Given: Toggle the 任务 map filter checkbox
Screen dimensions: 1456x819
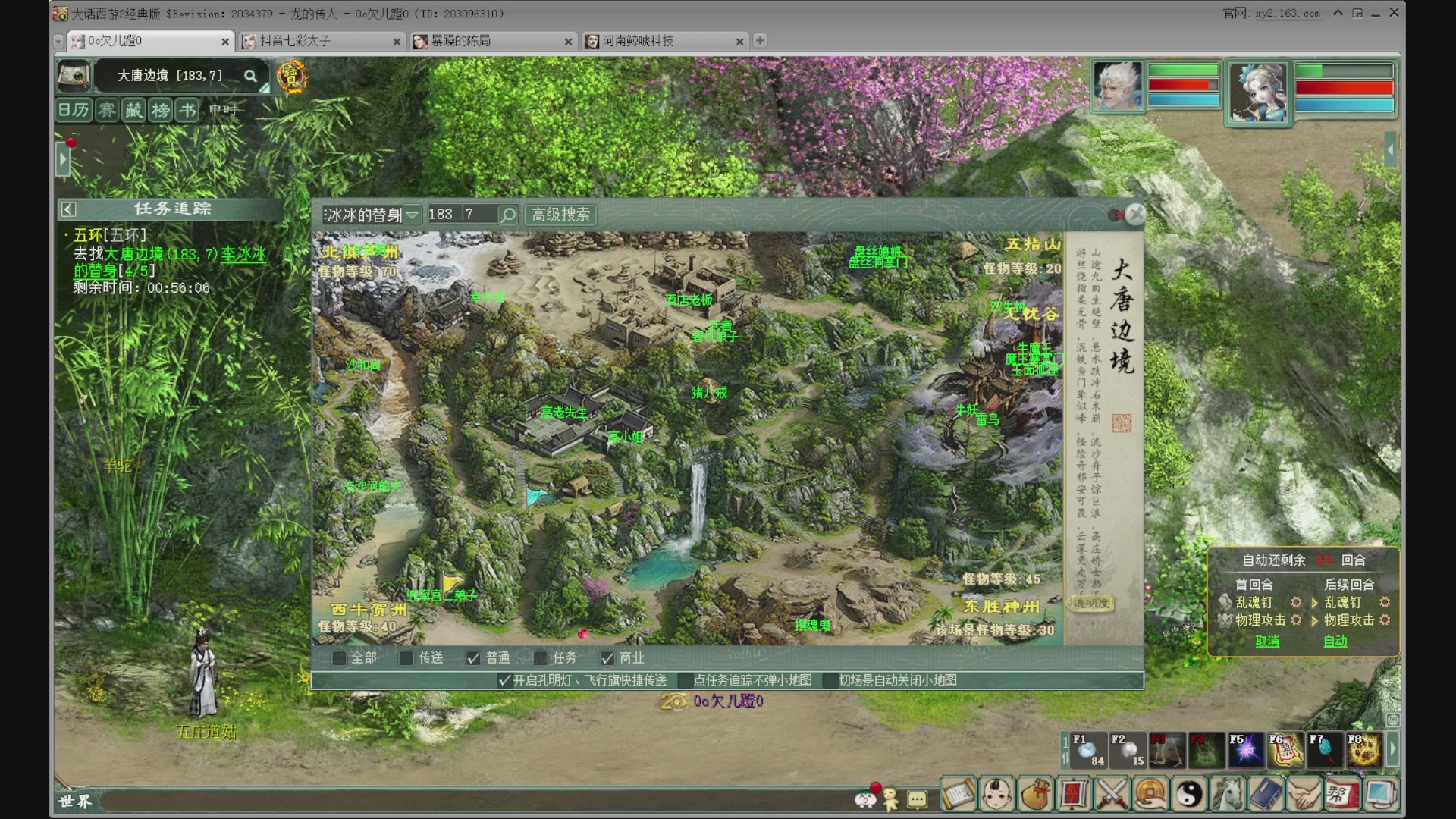Looking at the screenshot, I should 540,658.
